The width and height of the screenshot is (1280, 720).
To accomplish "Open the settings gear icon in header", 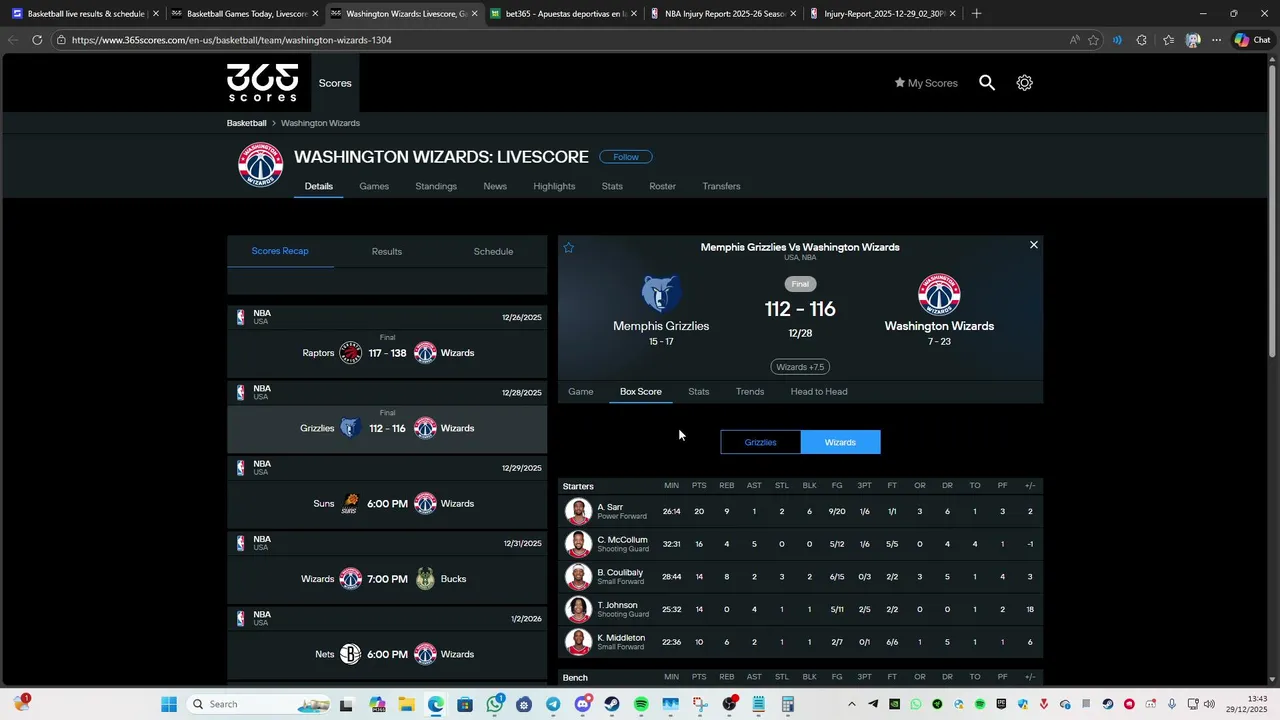I will 1024,83.
